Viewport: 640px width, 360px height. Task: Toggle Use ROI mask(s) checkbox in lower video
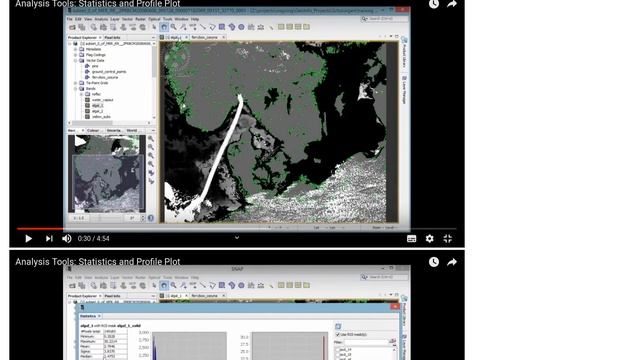tap(338, 335)
